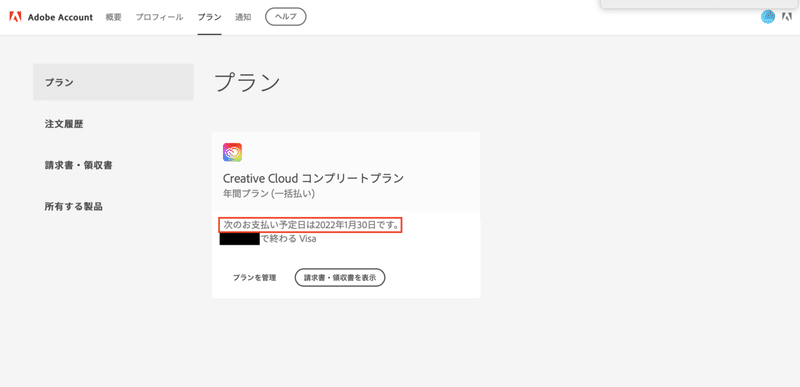
Task: Open the user profile avatar
Action: point(767,17)
